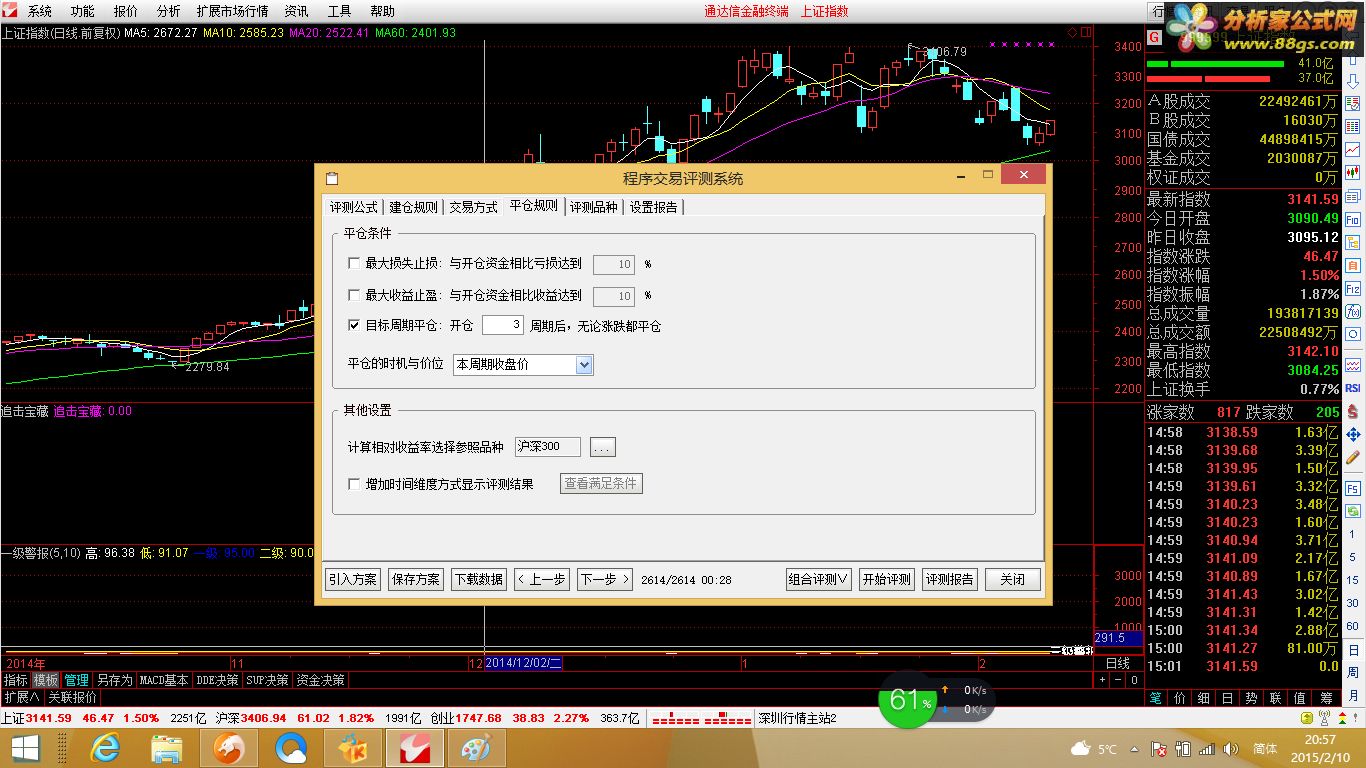Click 保存方案 button
Viewport: 1366px width, 768px height.
416,579
